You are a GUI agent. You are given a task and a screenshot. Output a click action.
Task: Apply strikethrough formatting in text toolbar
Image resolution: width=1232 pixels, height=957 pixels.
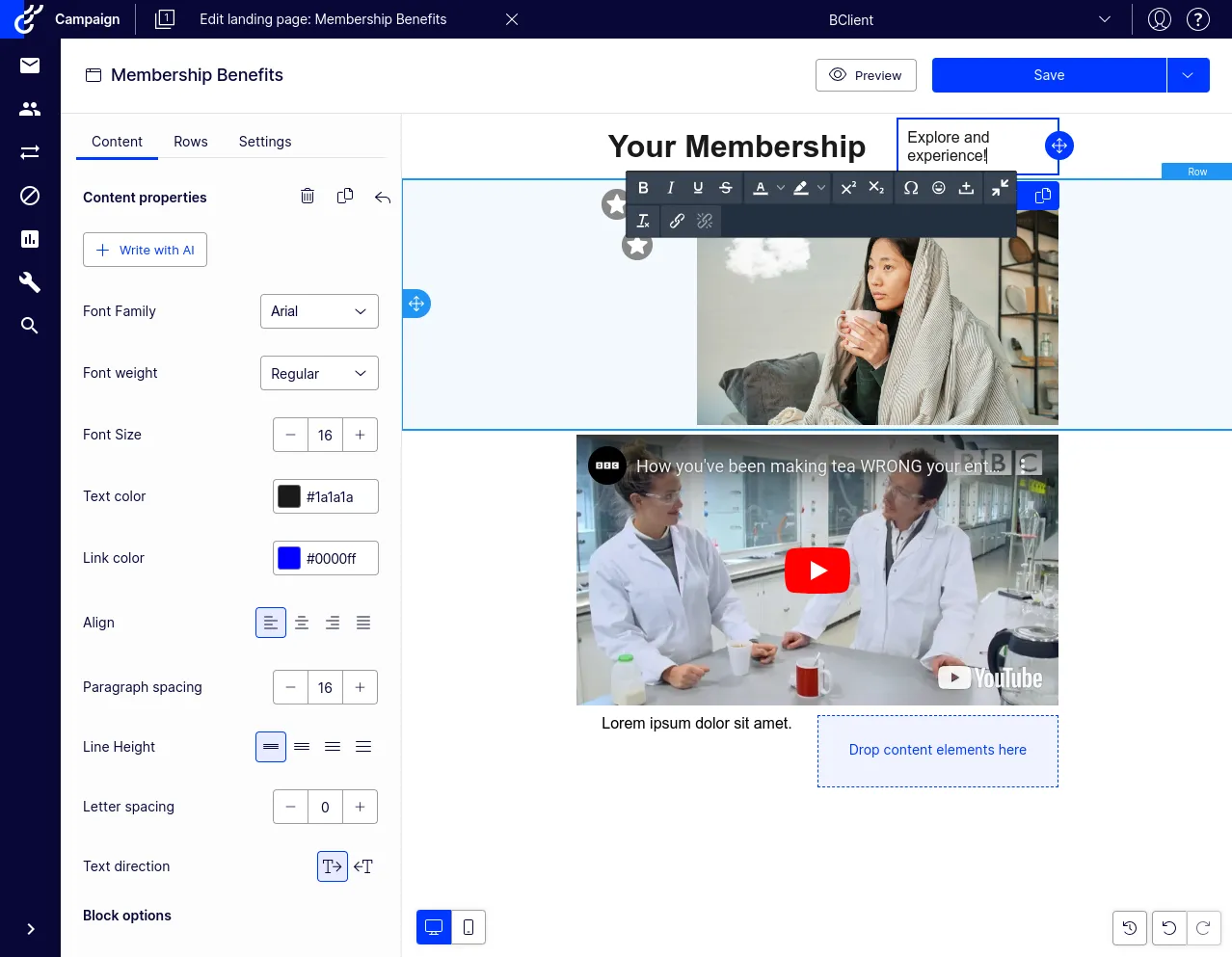coord(726,188)
